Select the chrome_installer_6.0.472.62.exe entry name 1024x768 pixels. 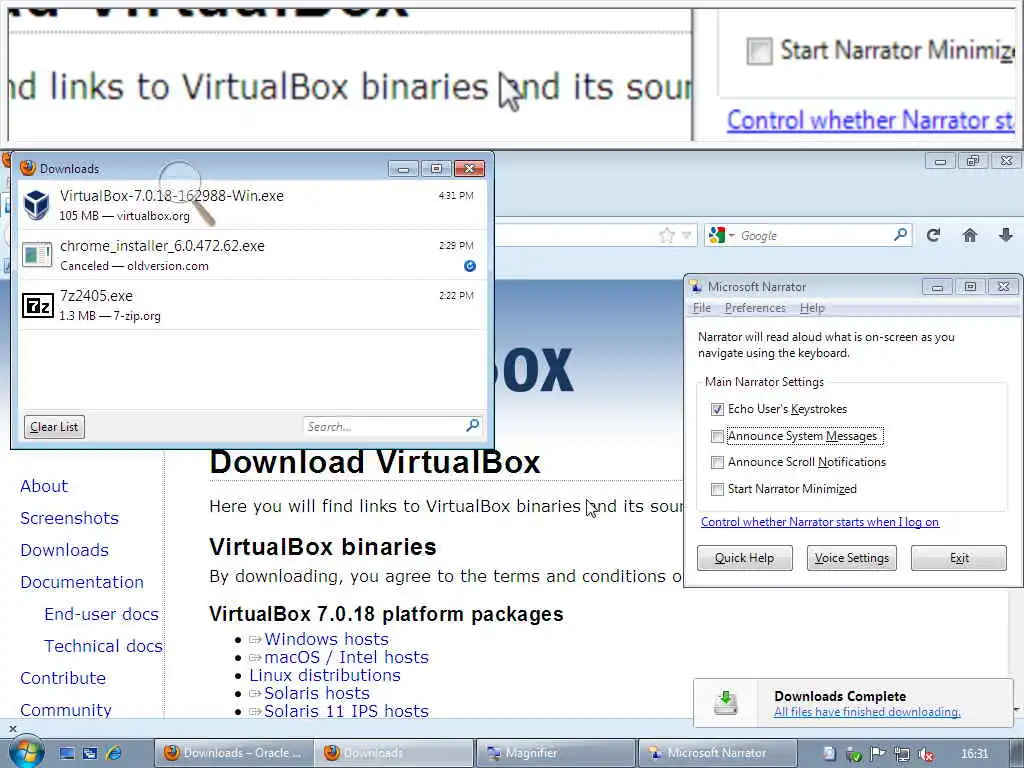[x=162, y=246]
